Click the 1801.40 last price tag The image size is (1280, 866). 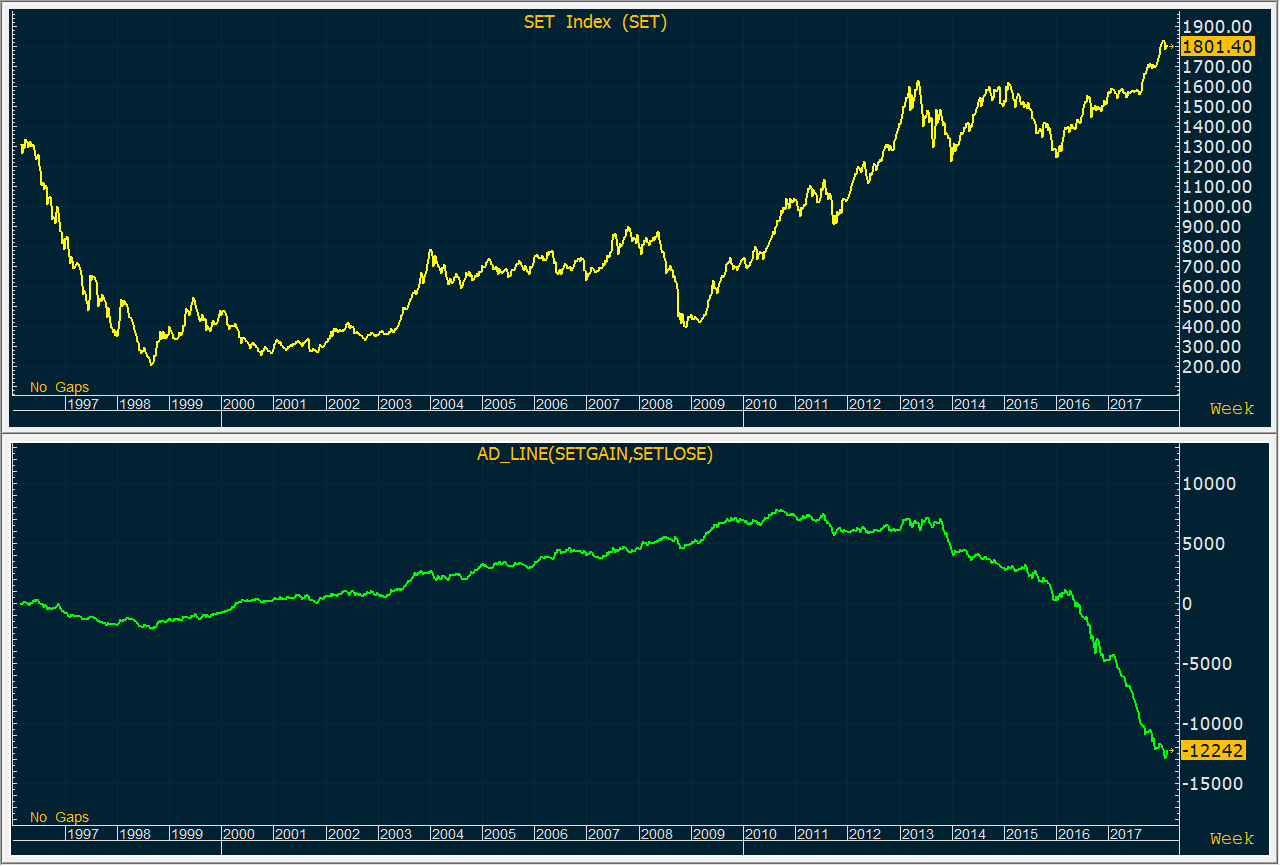coord(1216,47)
